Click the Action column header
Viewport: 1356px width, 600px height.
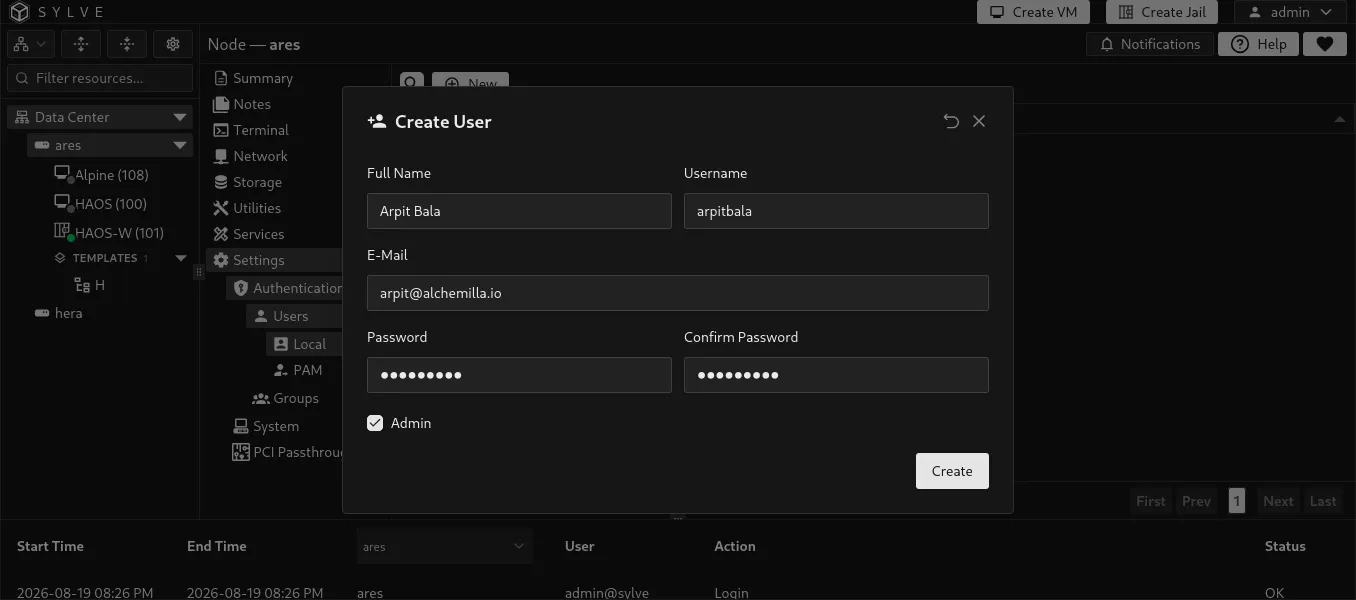[735, 546]
